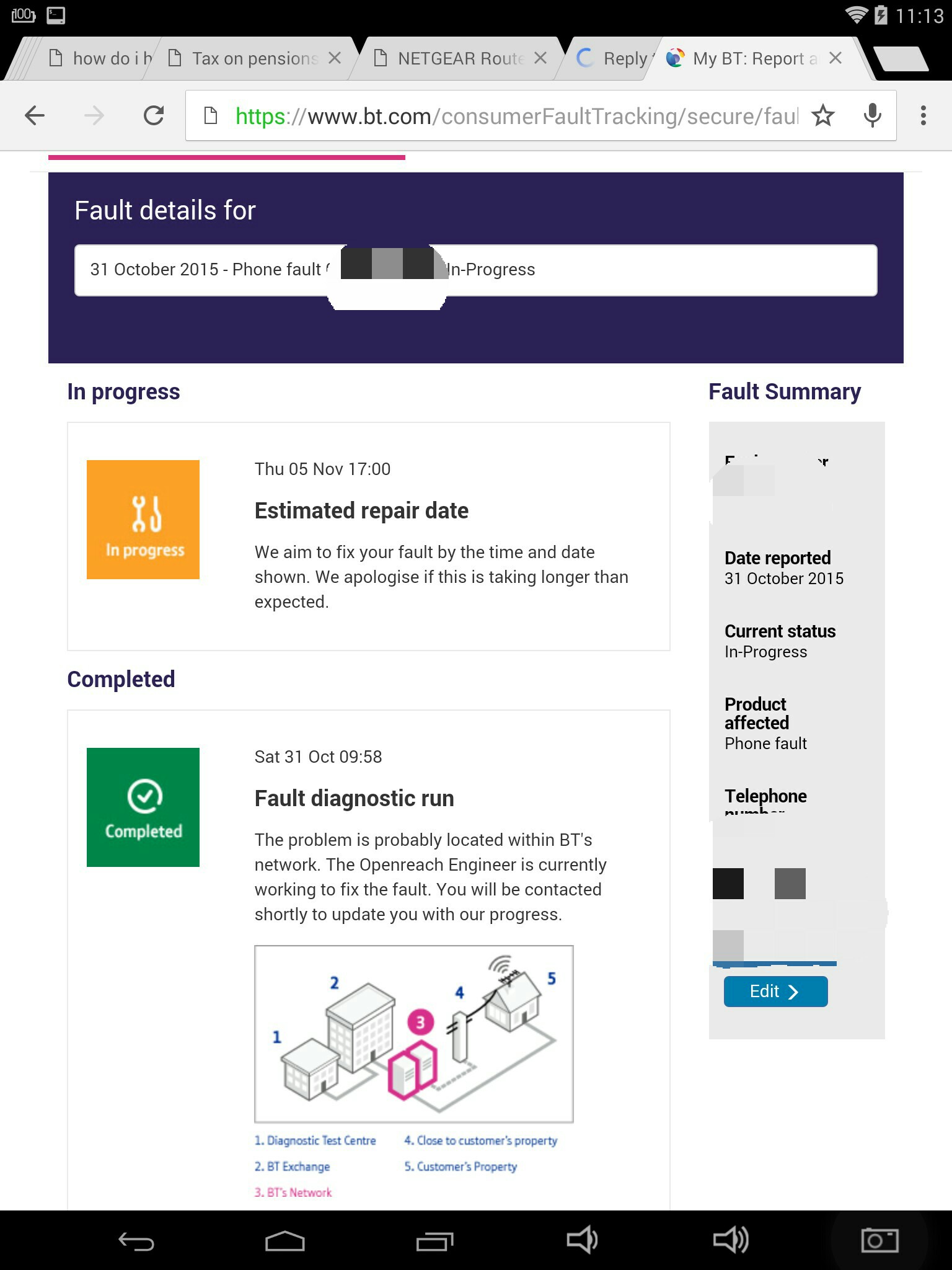Tap the volume down speaker icon

pos(581,1241)
